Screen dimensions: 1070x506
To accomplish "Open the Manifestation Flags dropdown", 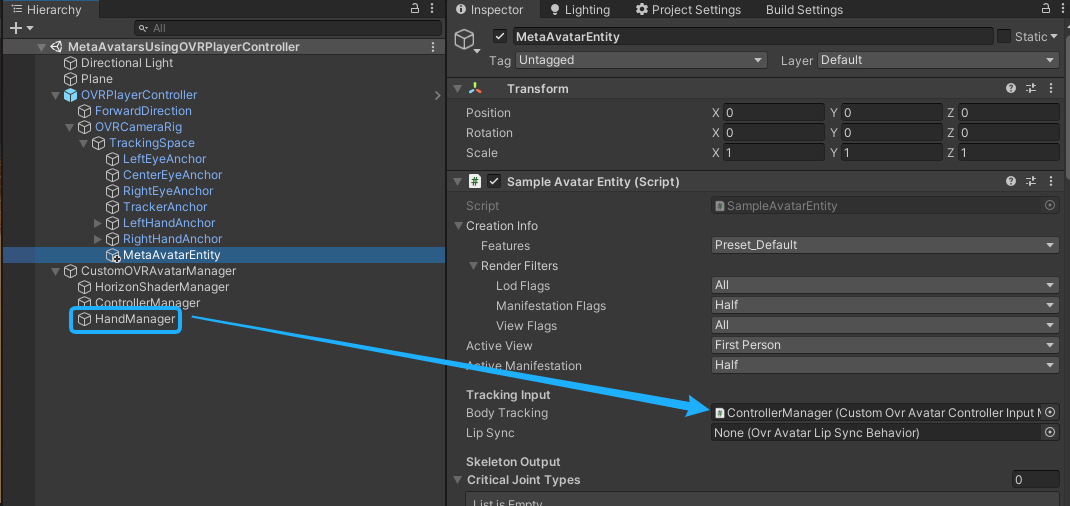I will pyautogui.click(x=885, y=305).
